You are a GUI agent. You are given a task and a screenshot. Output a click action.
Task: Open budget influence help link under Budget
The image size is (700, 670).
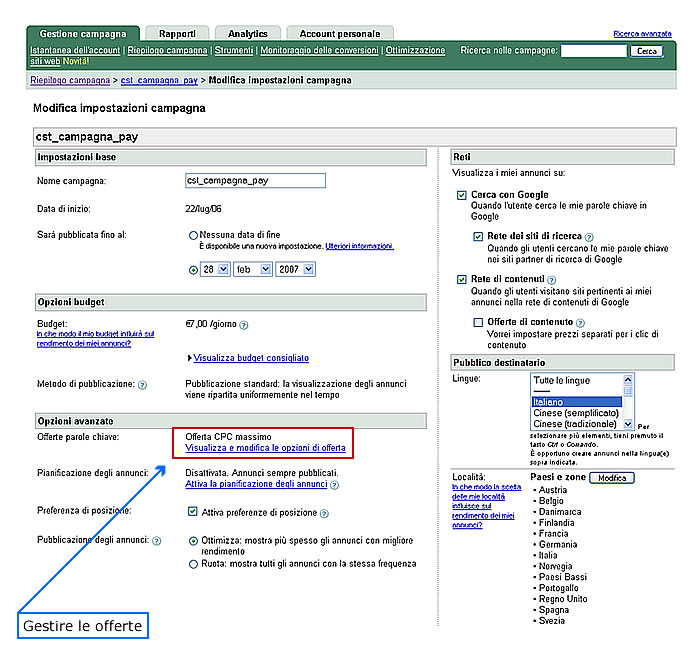coord(95,339)
